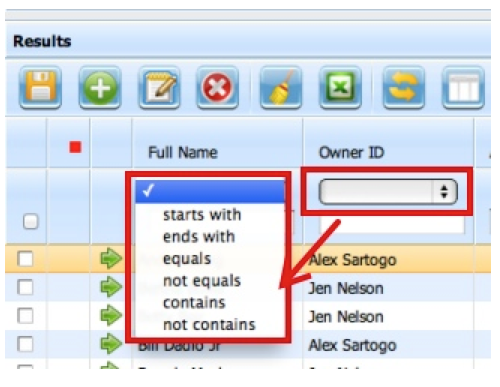The height and width of the screenshot is (387, 500).
Task: Choose "ends with" filter option
Action: click(x=199, y=237)
